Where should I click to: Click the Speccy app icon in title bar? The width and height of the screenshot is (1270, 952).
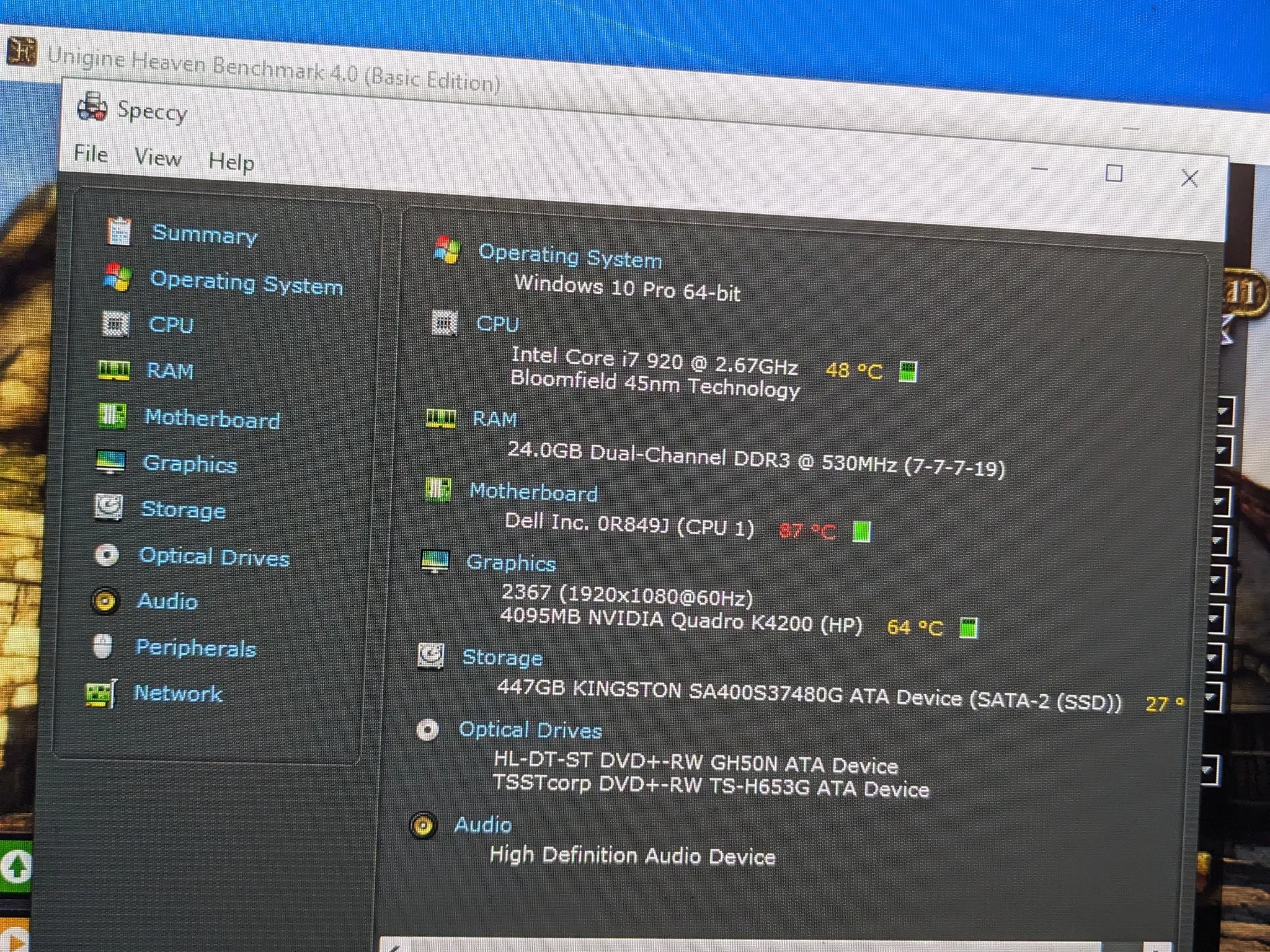coord(92,106)
